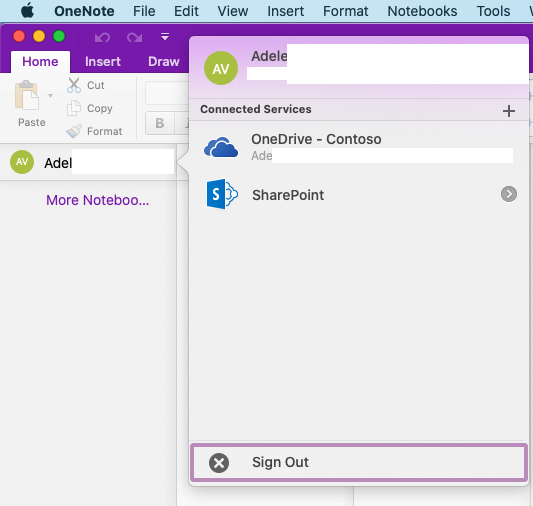This screenshot has height=506, width=533.
Task: Expand the SharePoint chevron arrow
Action: pyautogui.click(x=509, y=194)
